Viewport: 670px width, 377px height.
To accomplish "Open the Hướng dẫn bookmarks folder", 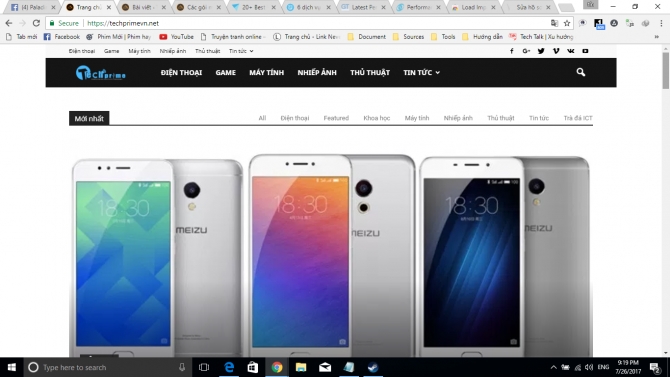I will [482, 37].
